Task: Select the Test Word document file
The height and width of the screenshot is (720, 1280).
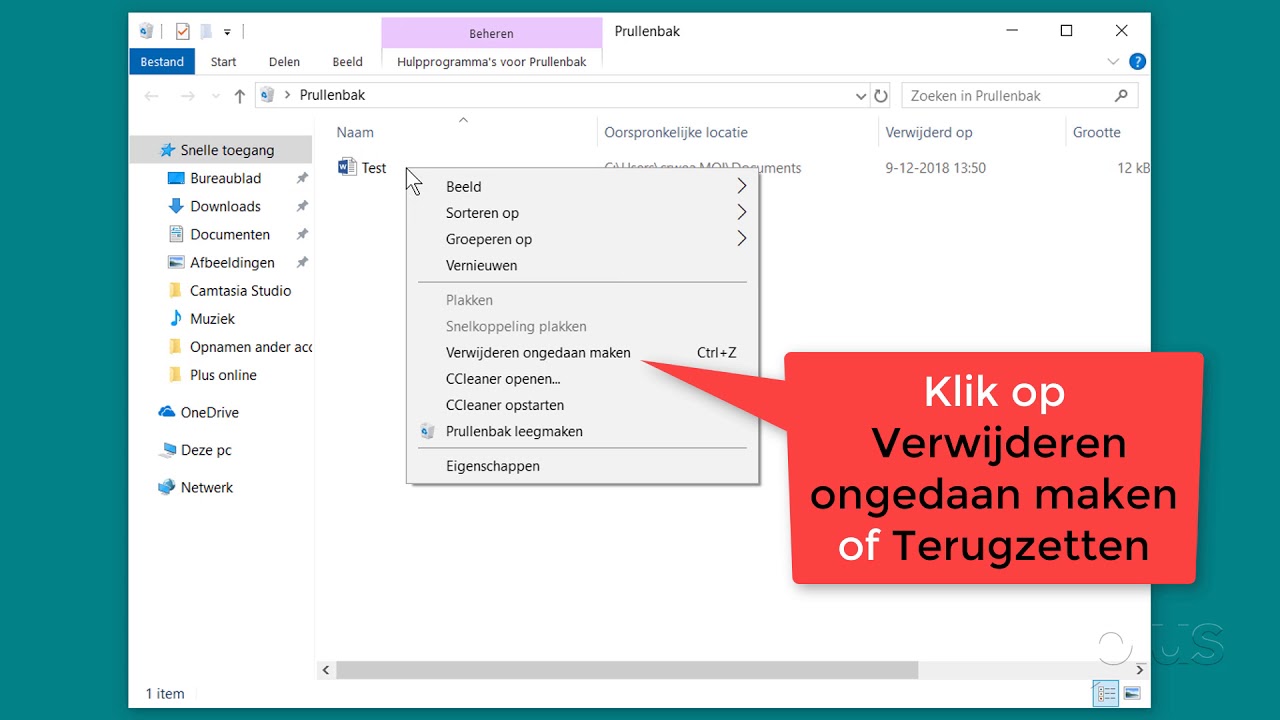Action: (x=362, y=168)
